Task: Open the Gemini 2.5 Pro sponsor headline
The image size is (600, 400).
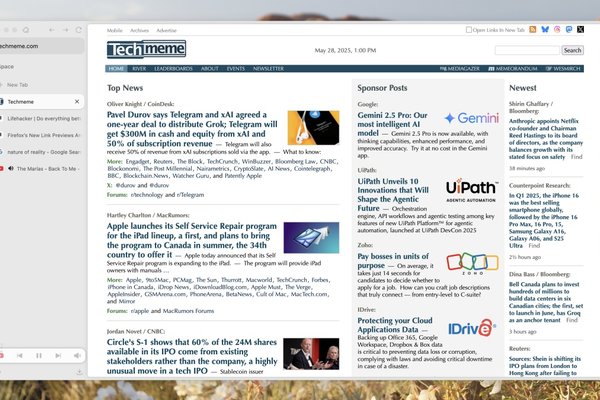Action: tap(392, 124)
